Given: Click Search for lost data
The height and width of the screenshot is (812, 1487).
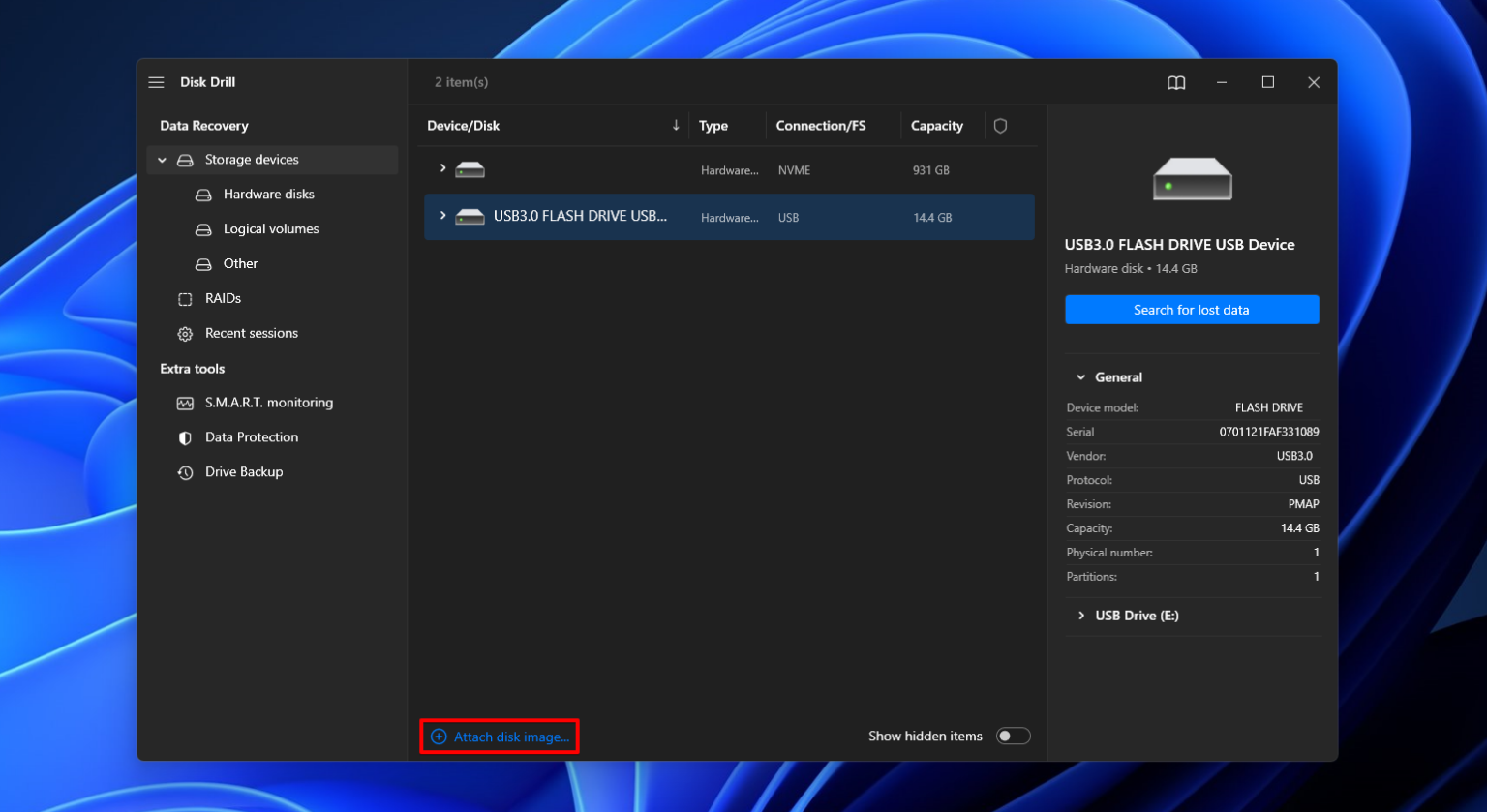Looking at the screenshot, I should [1192, 309].
